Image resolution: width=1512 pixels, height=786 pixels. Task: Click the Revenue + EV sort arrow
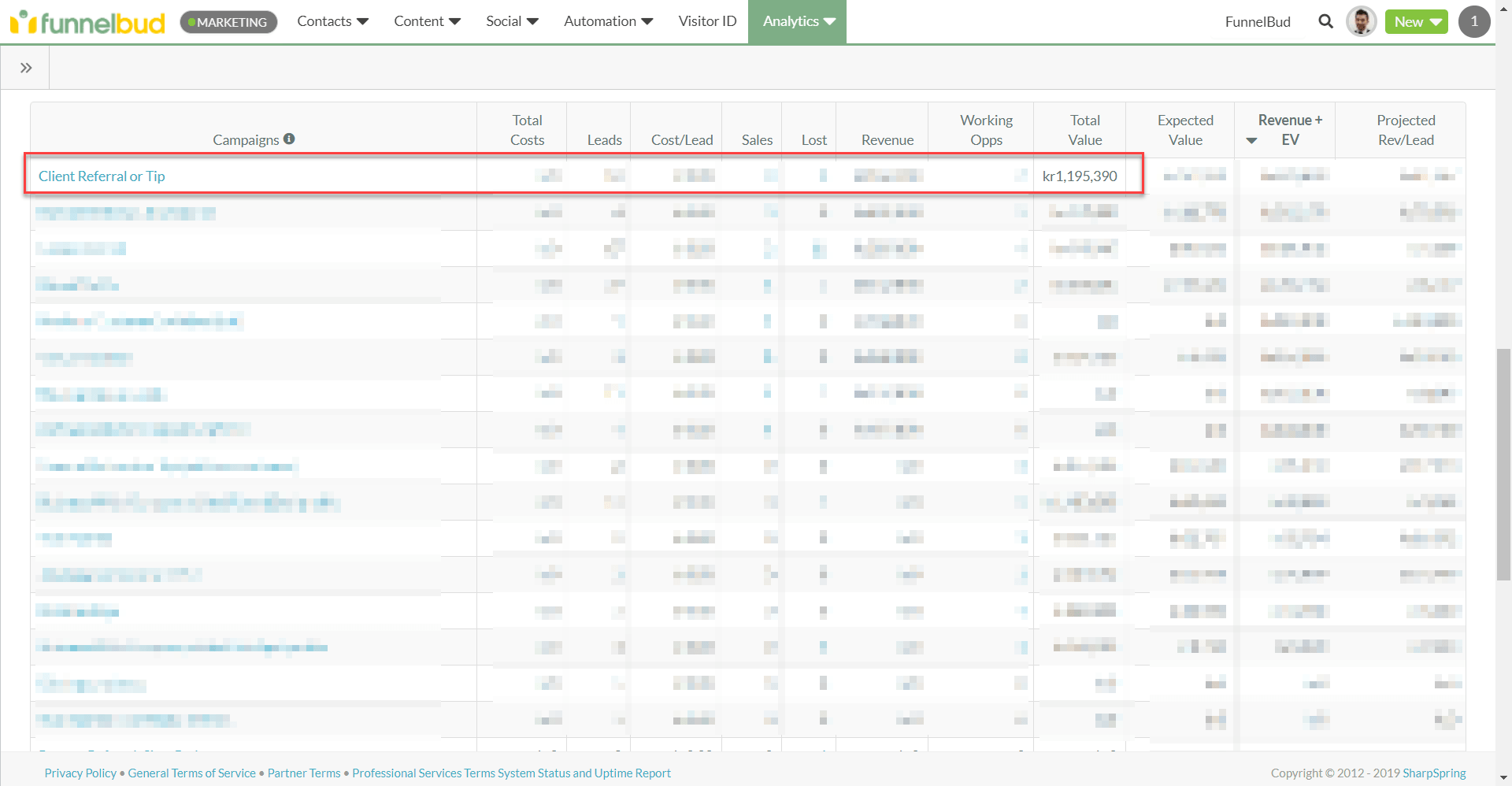point(1251,141)
